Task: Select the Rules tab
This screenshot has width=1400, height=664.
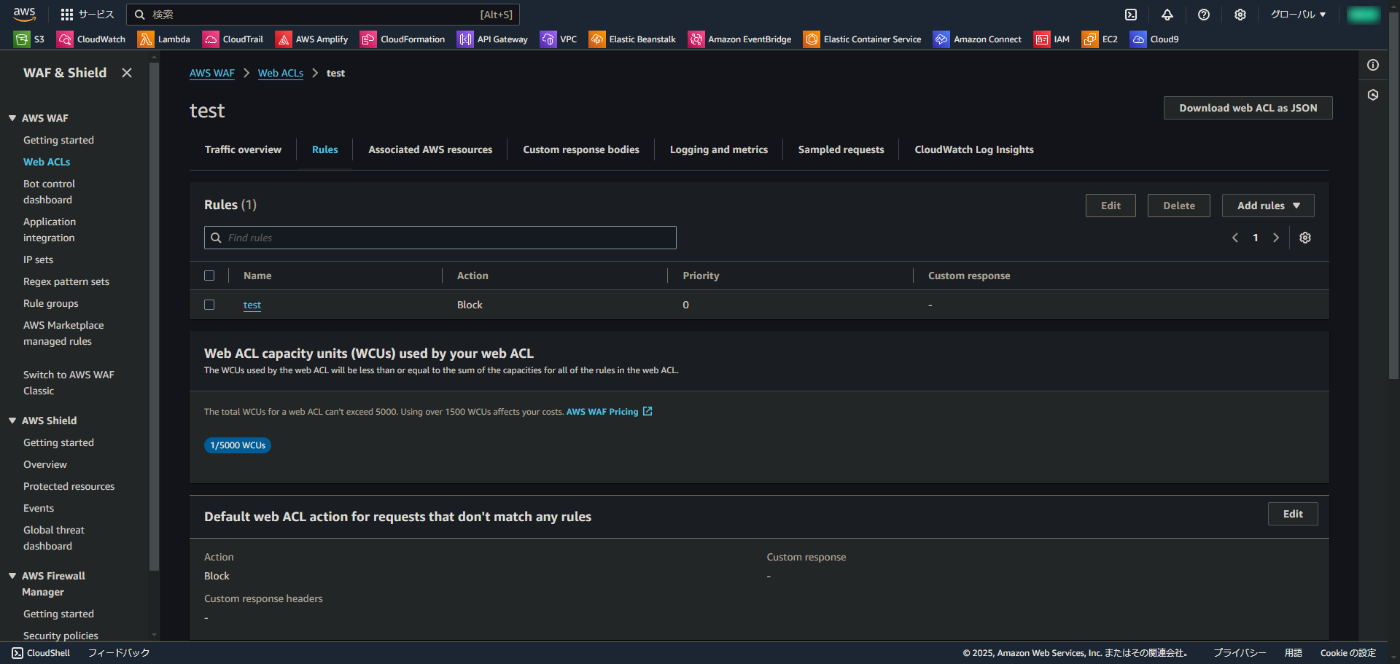Action: [325, 149]
